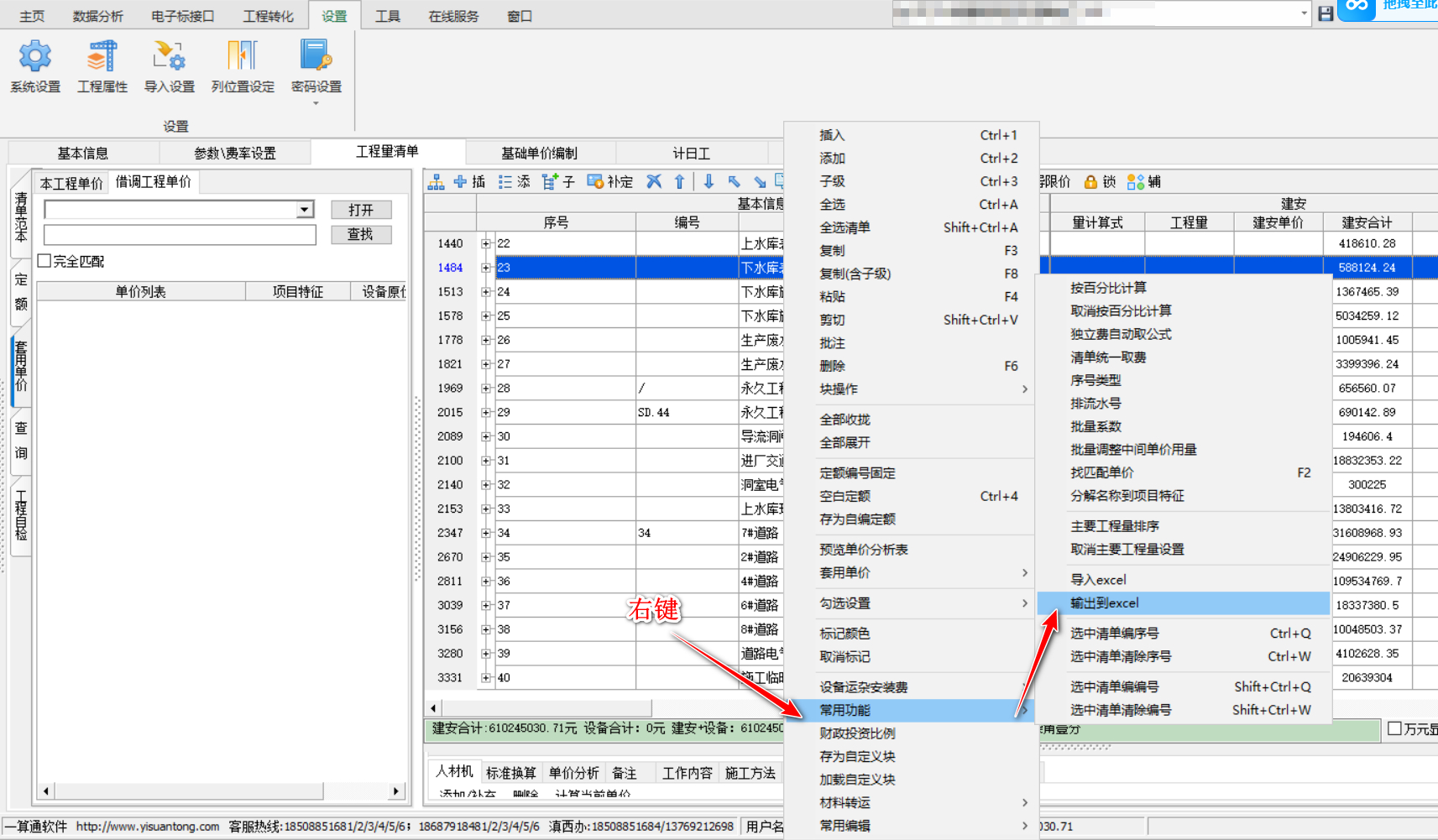Expand row 34 tree node

(x=486, y=533)
